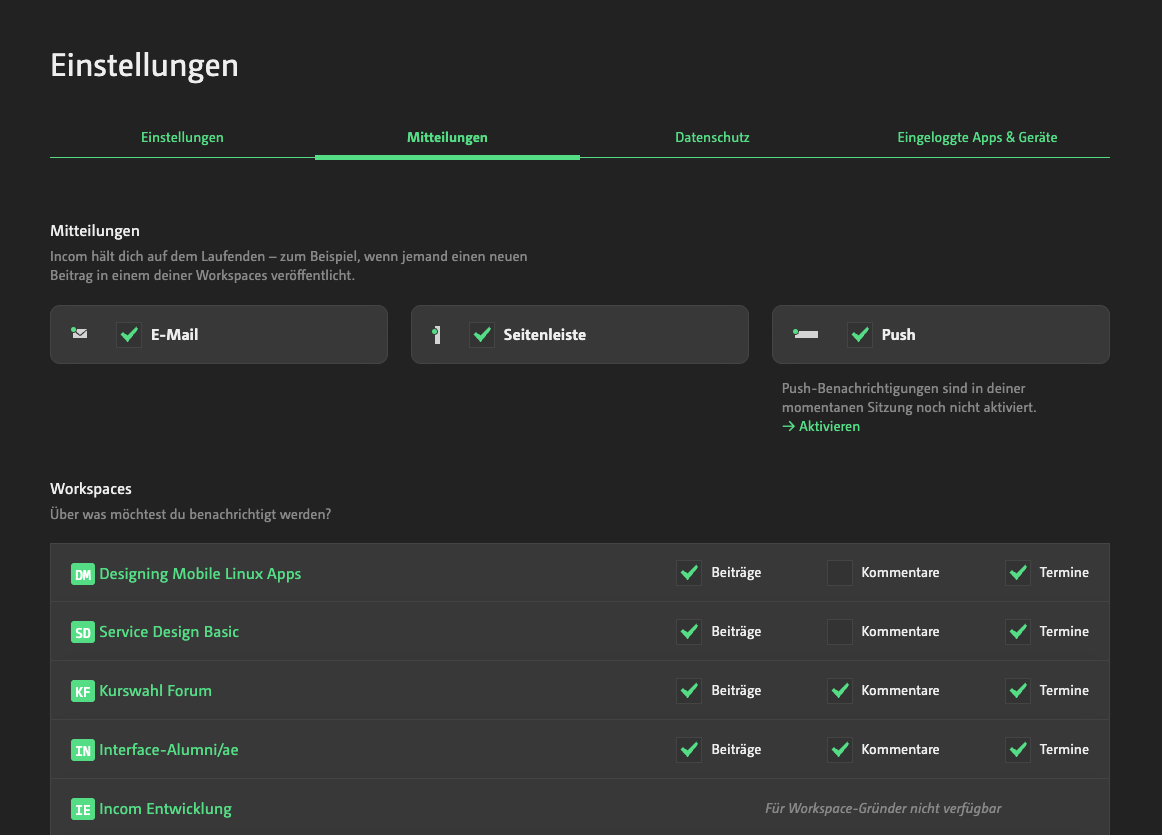The width and height of the screenshot is (1162, 835).
Task: Uncheck the Seitenleiste checkbox
Action: pos(482,335)
